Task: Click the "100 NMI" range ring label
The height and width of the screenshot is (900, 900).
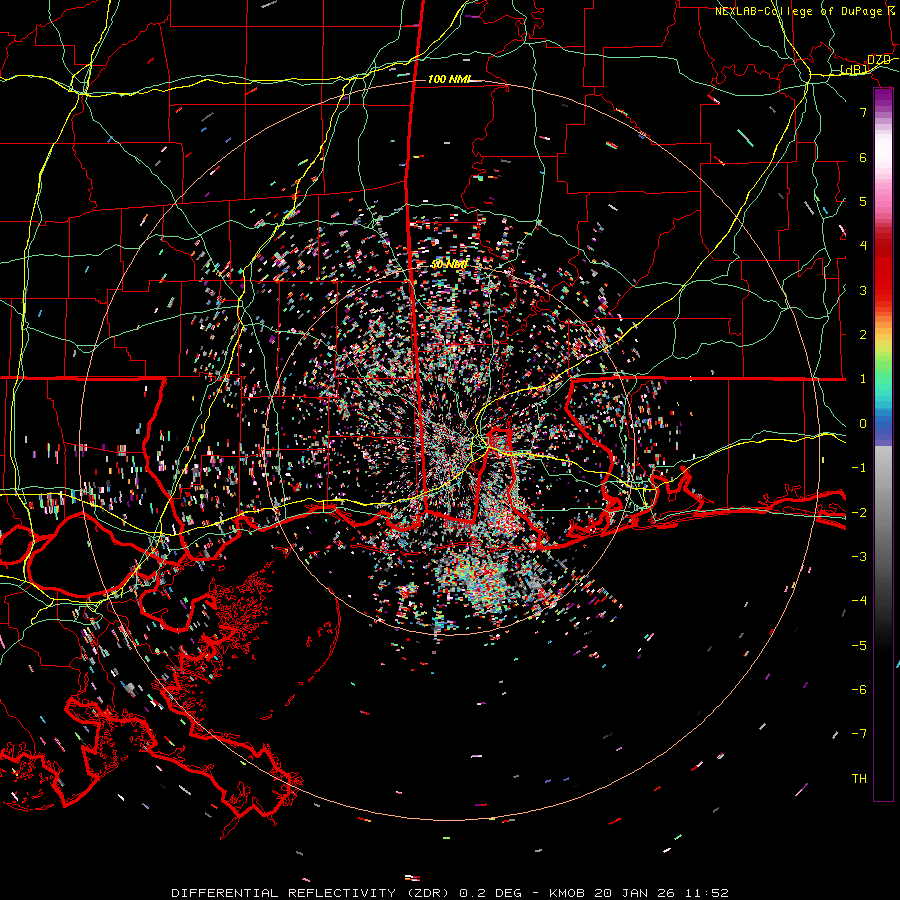Action: click(x=449, y=79)
